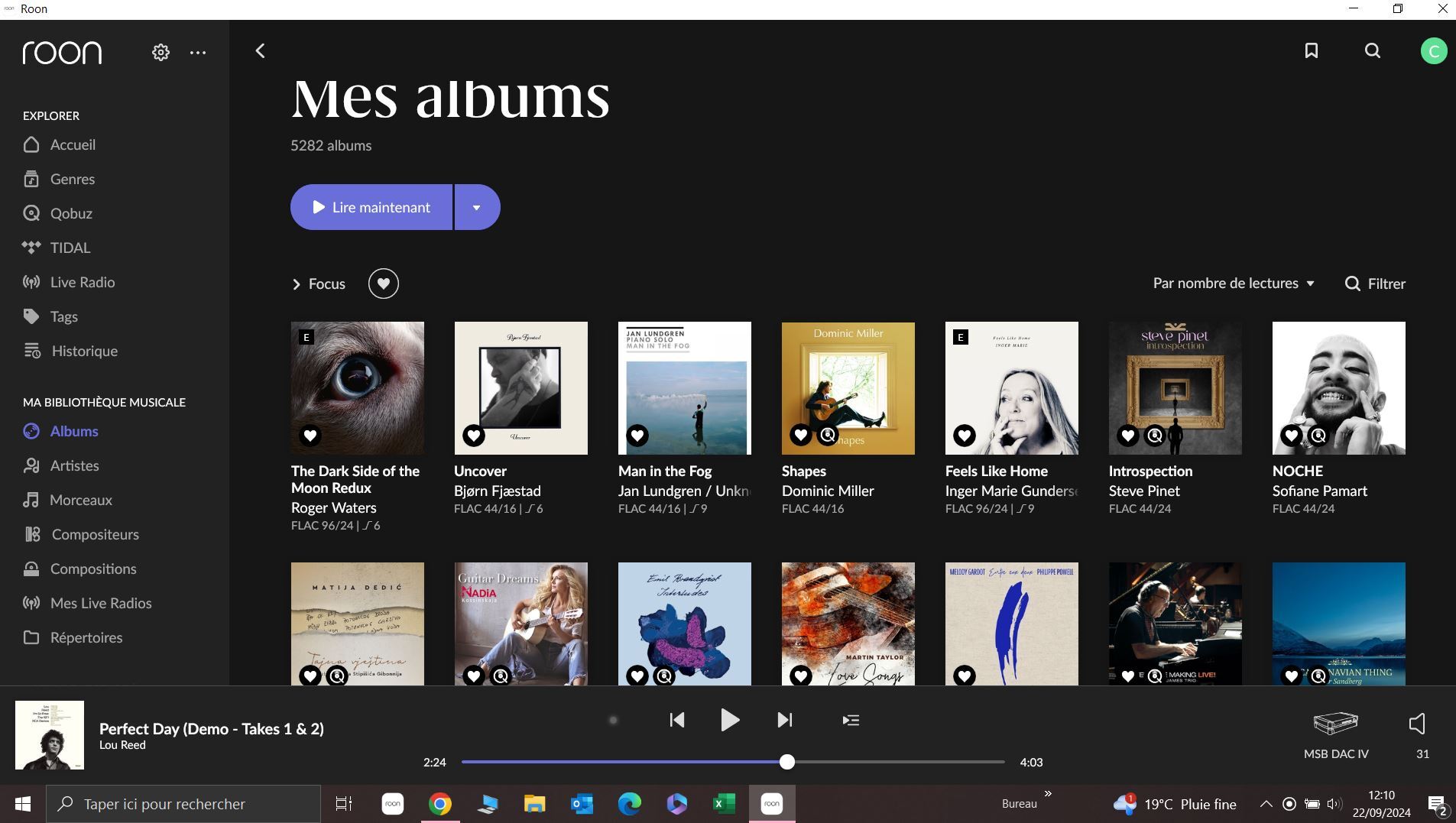Open Roon settings gear icon
The image size is (1456, 823).
click(161, 53)
